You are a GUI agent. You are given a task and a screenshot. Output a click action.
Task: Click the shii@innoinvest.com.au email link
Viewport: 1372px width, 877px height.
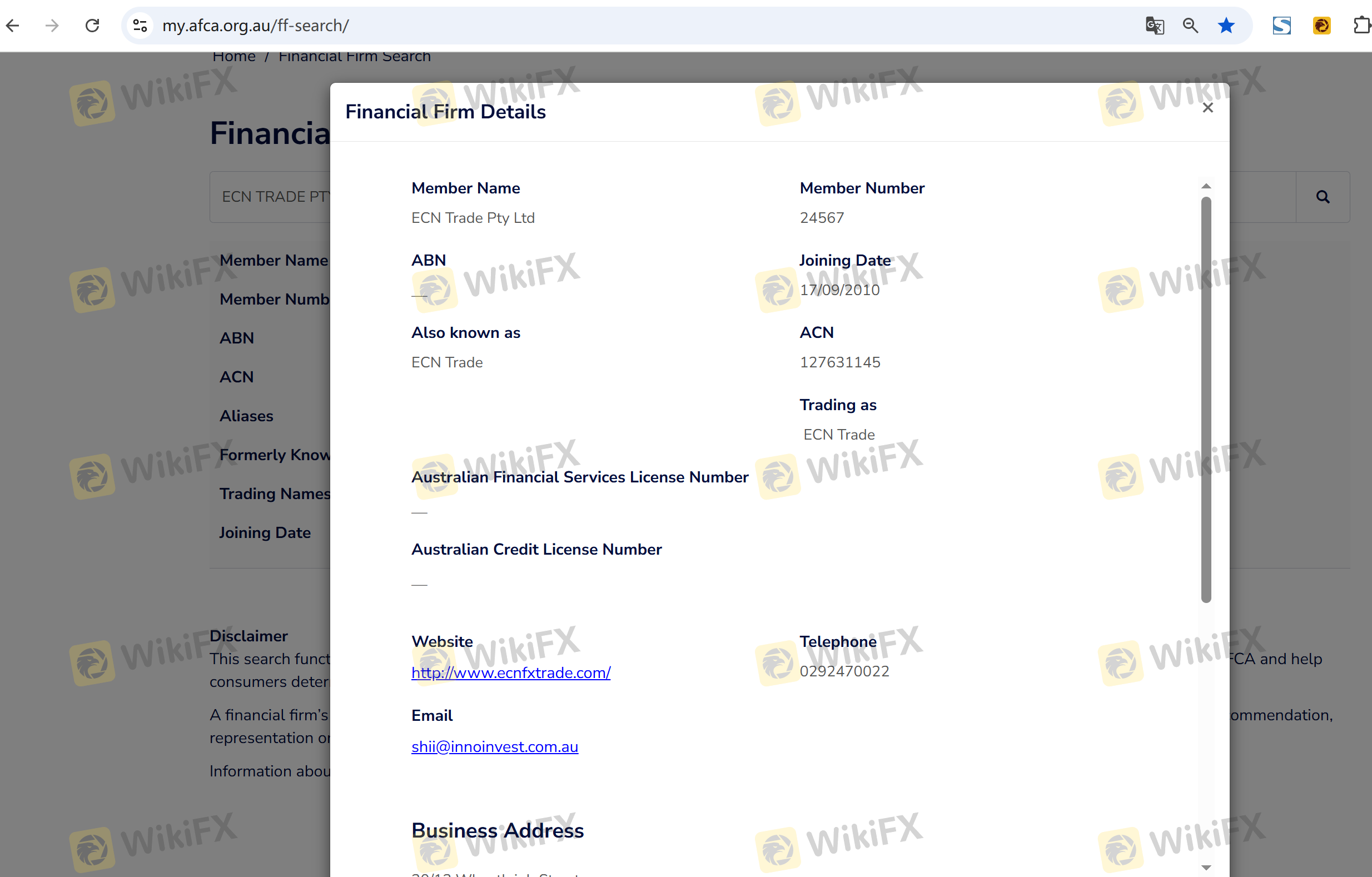pos(495,746)
